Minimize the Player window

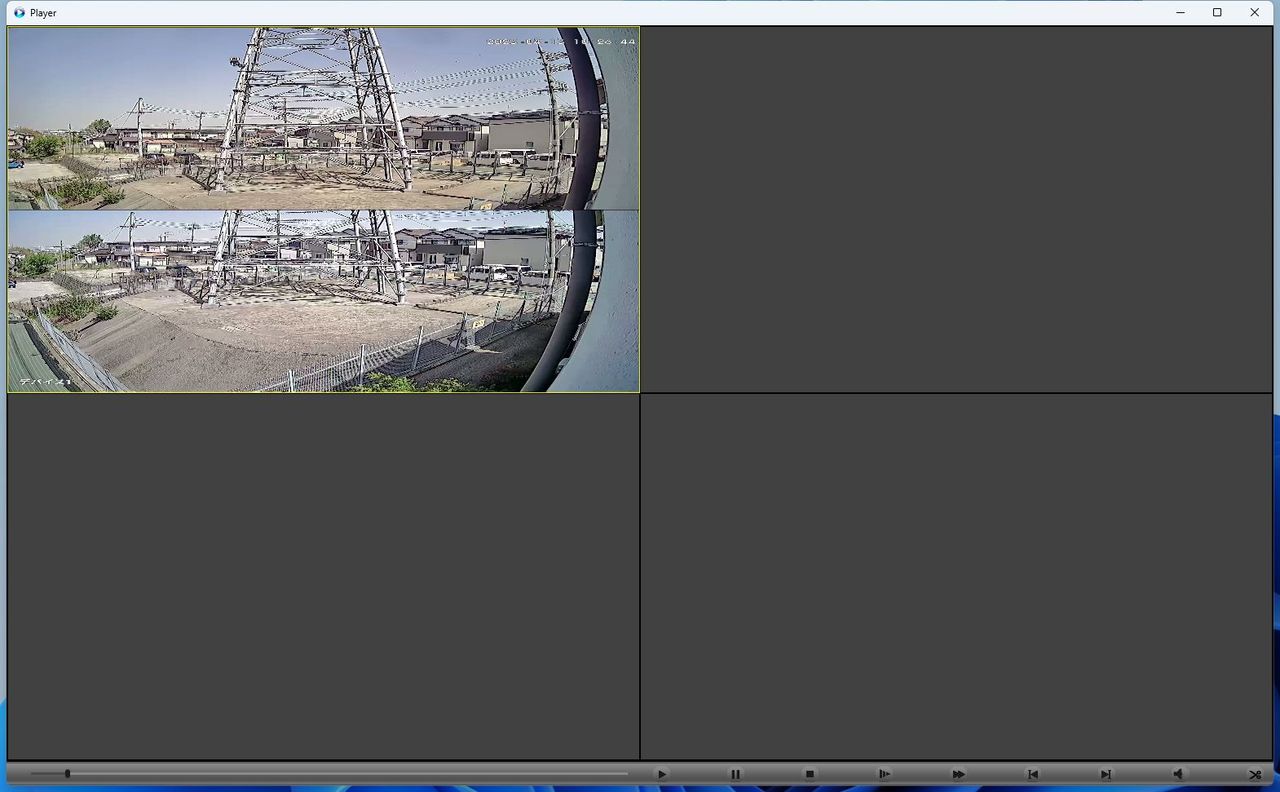tap(1181, 13)
